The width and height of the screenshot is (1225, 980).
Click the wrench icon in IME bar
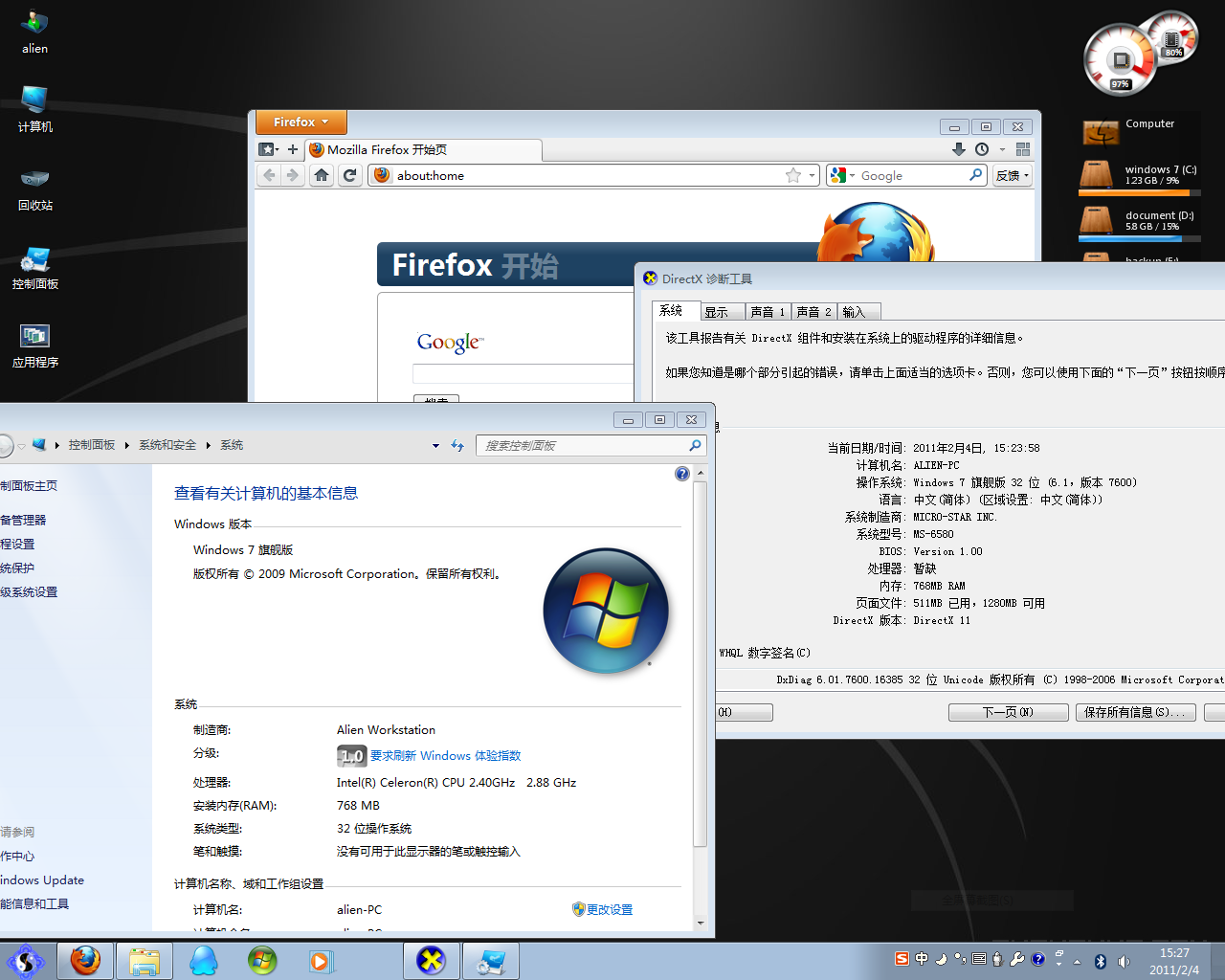click(1017, 959)
